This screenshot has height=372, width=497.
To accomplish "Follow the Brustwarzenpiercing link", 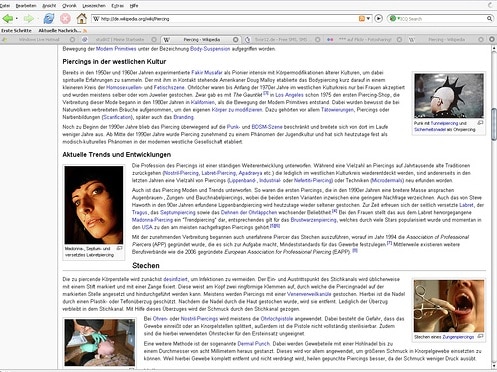I will (314, 220).
